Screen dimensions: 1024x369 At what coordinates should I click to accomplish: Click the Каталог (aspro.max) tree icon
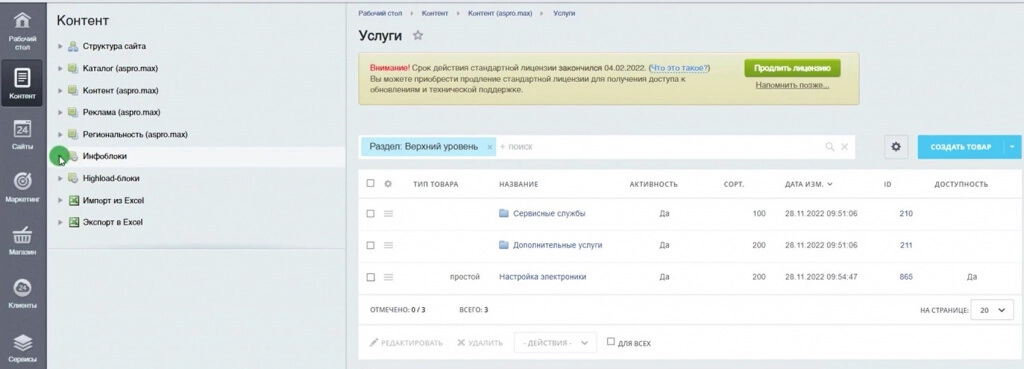tap(73, 68)
